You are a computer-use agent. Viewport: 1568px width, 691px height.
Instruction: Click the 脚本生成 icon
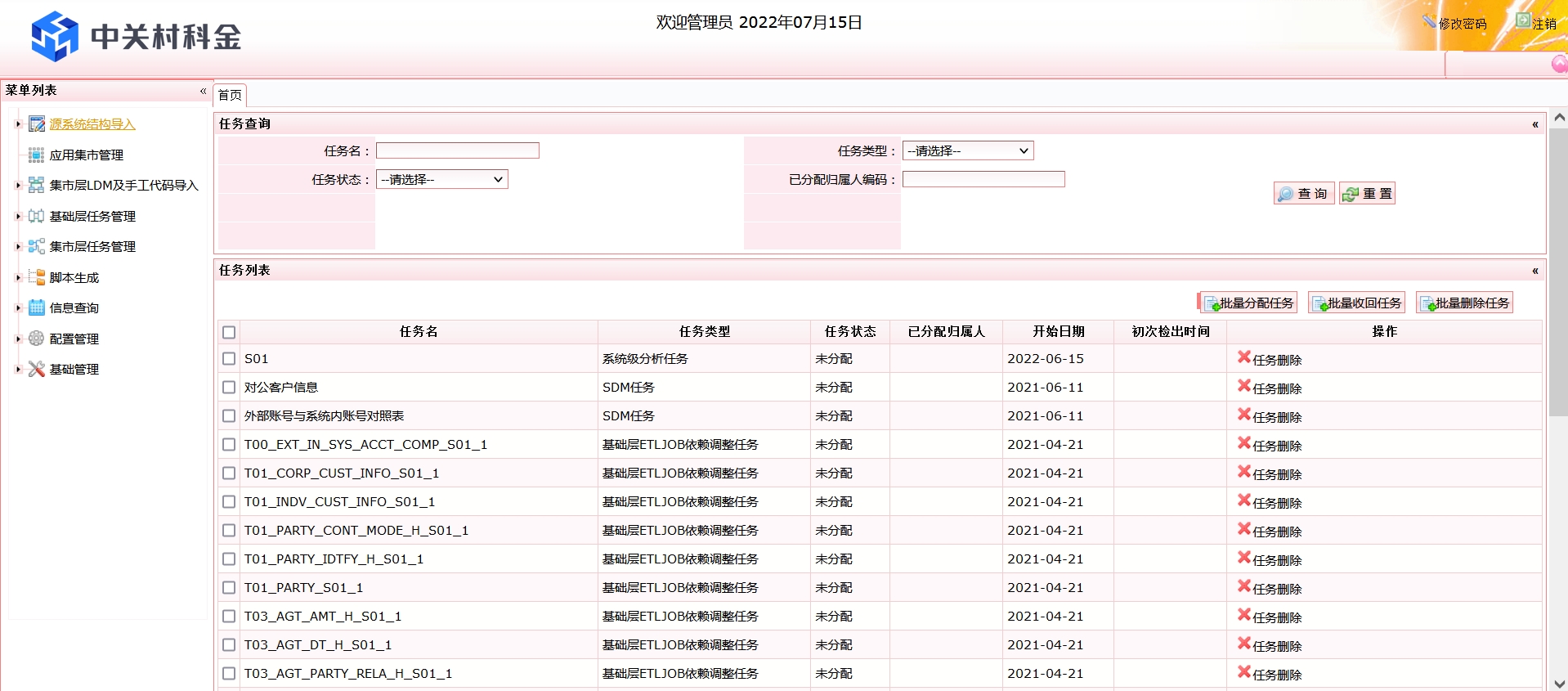[37, 277]
